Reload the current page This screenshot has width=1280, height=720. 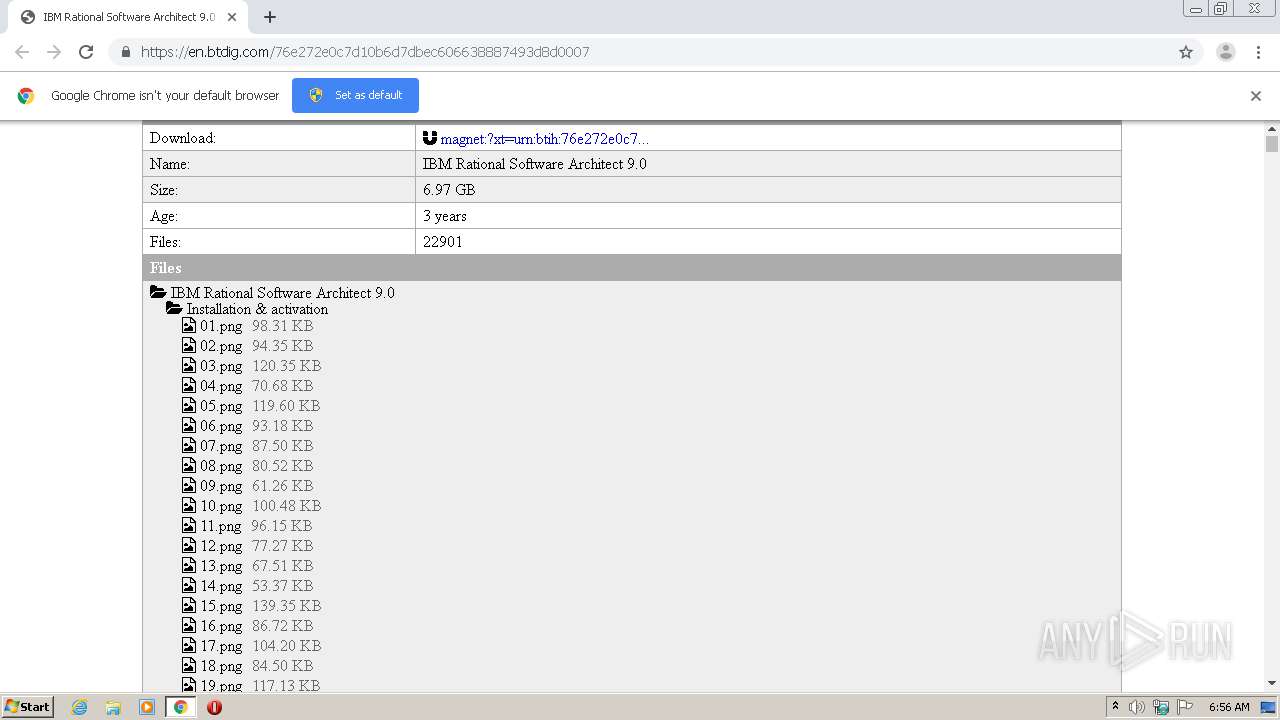[86, 52]
